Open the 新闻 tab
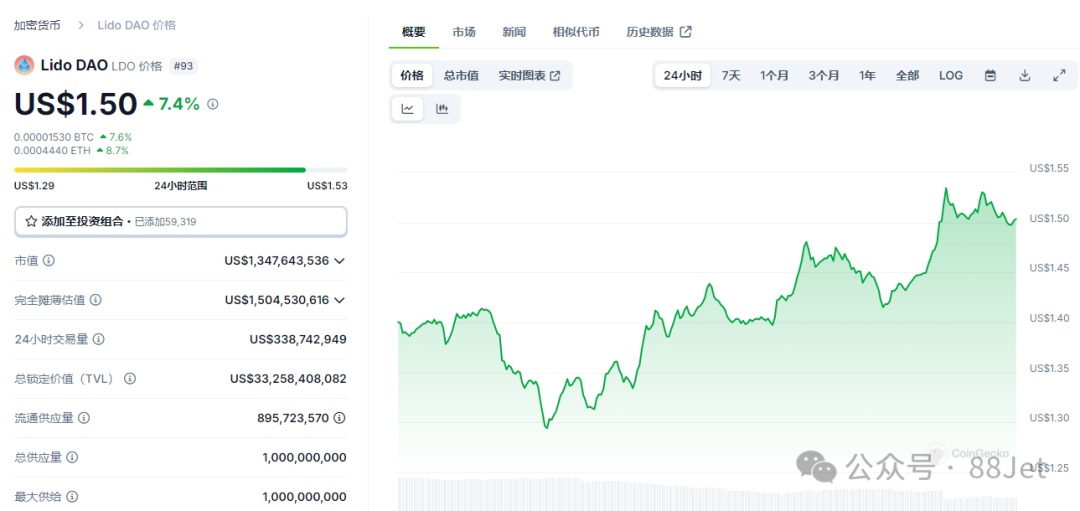 coord(514,32)
